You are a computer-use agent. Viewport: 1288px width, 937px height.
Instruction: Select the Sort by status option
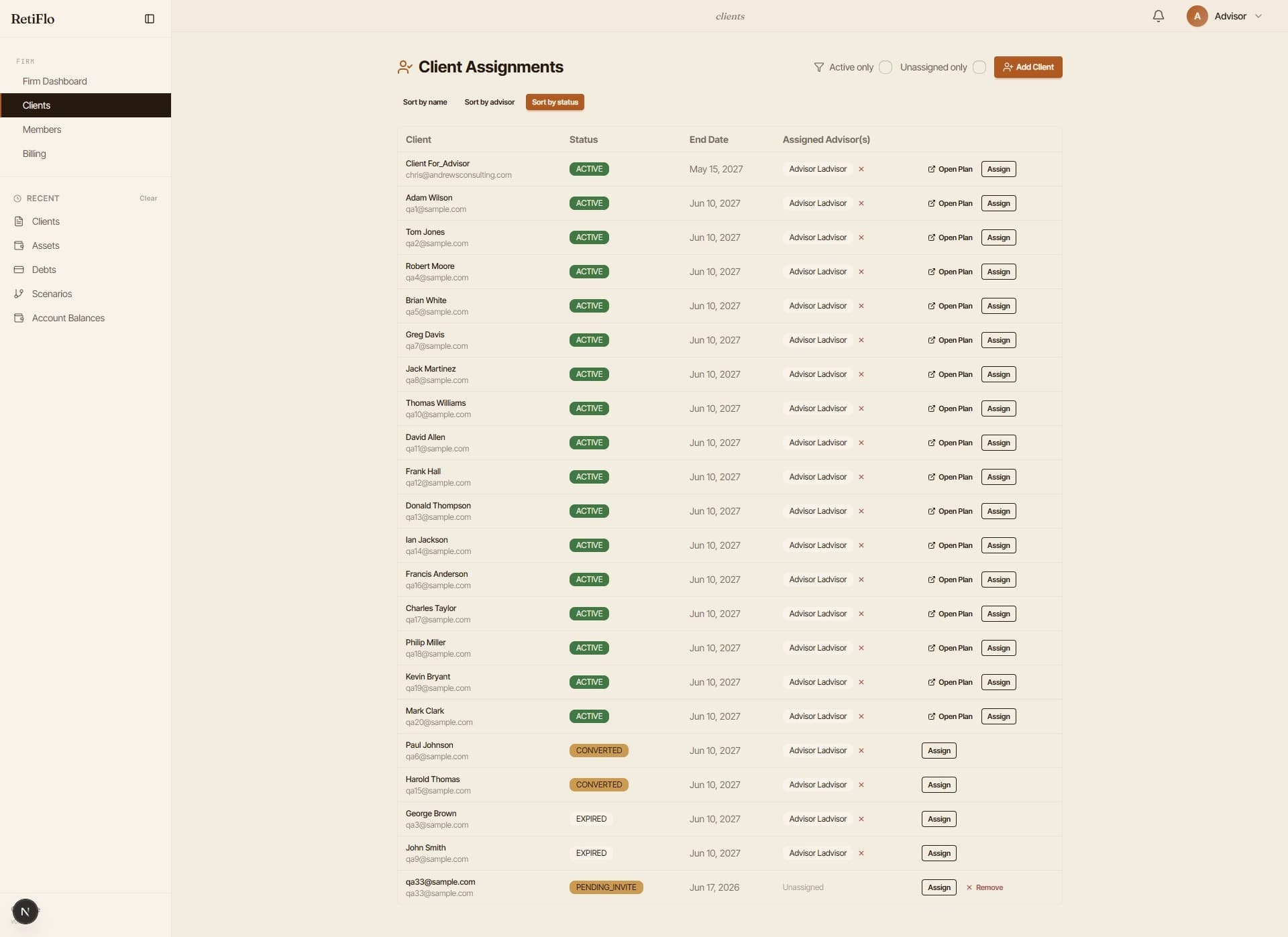point(555,102)
